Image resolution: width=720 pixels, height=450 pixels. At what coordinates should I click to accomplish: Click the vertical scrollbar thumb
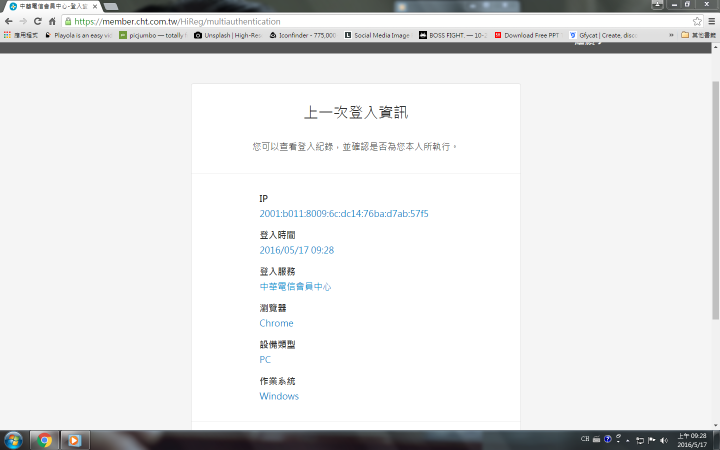tap(715, 200)
